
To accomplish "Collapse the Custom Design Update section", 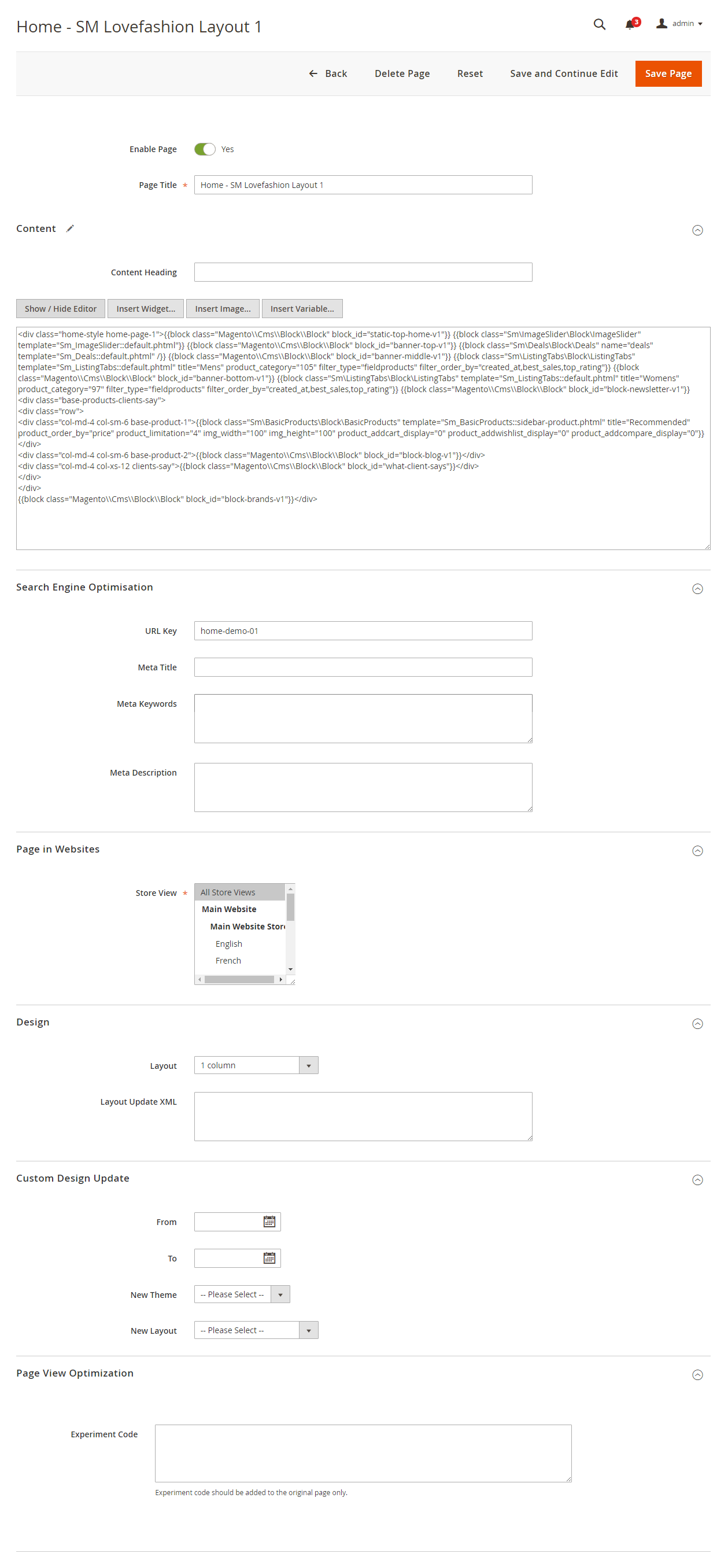I will tap(697, 1180).
